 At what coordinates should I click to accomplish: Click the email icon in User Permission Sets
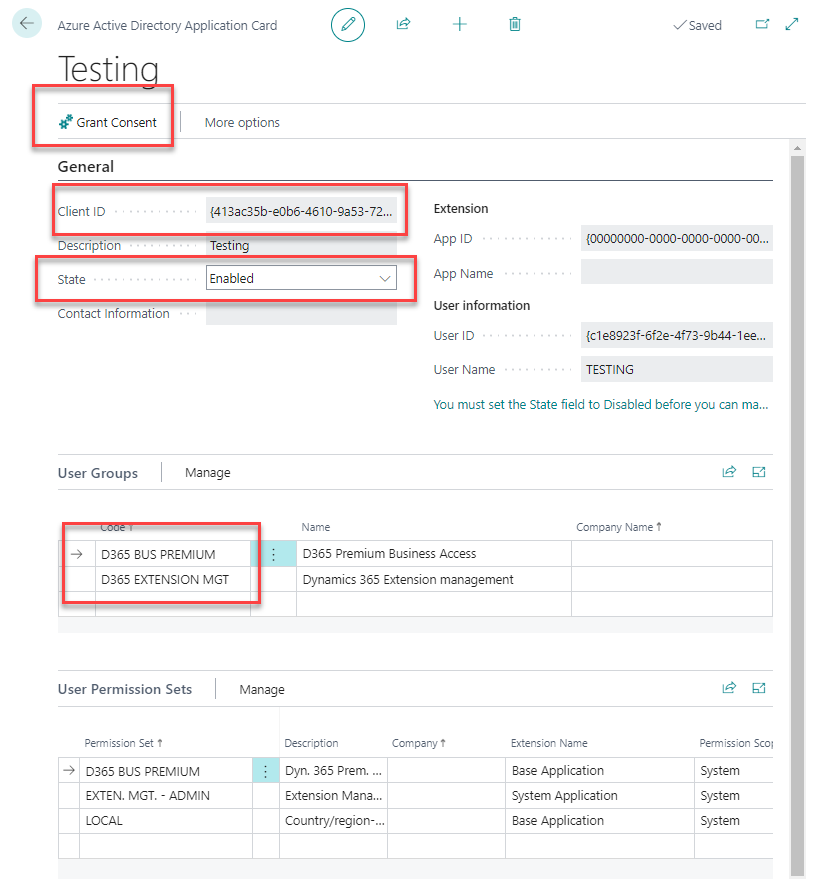click(x=759, y=688)
